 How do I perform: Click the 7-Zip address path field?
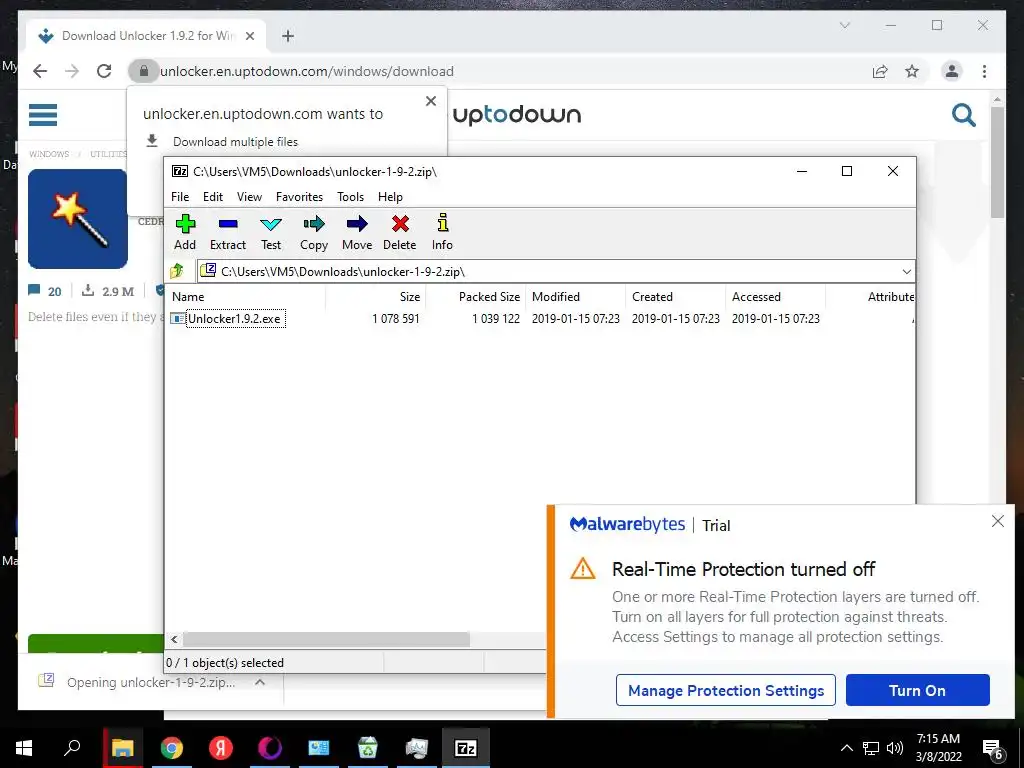tap(549, 272)
